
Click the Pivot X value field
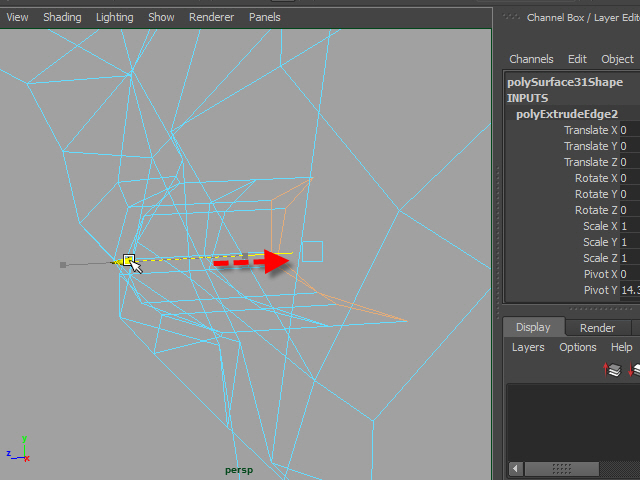coord(630,274)
